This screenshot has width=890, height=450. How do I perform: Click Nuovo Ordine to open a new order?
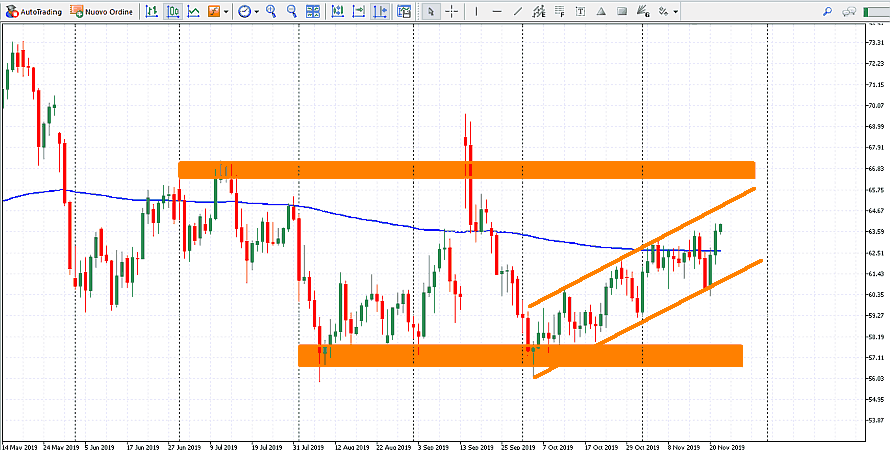coord(103,11)
